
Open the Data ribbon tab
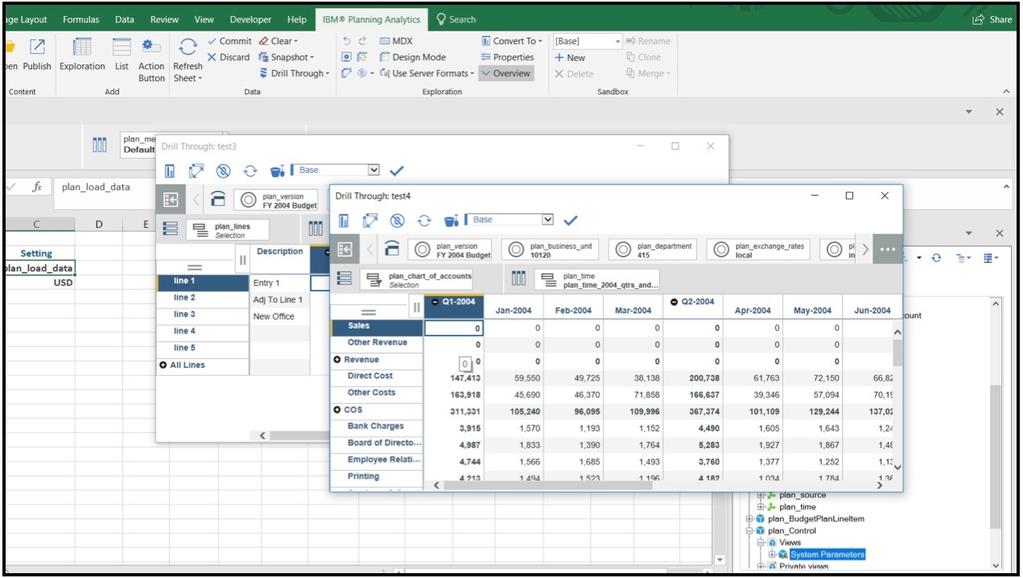pos(125,20)
